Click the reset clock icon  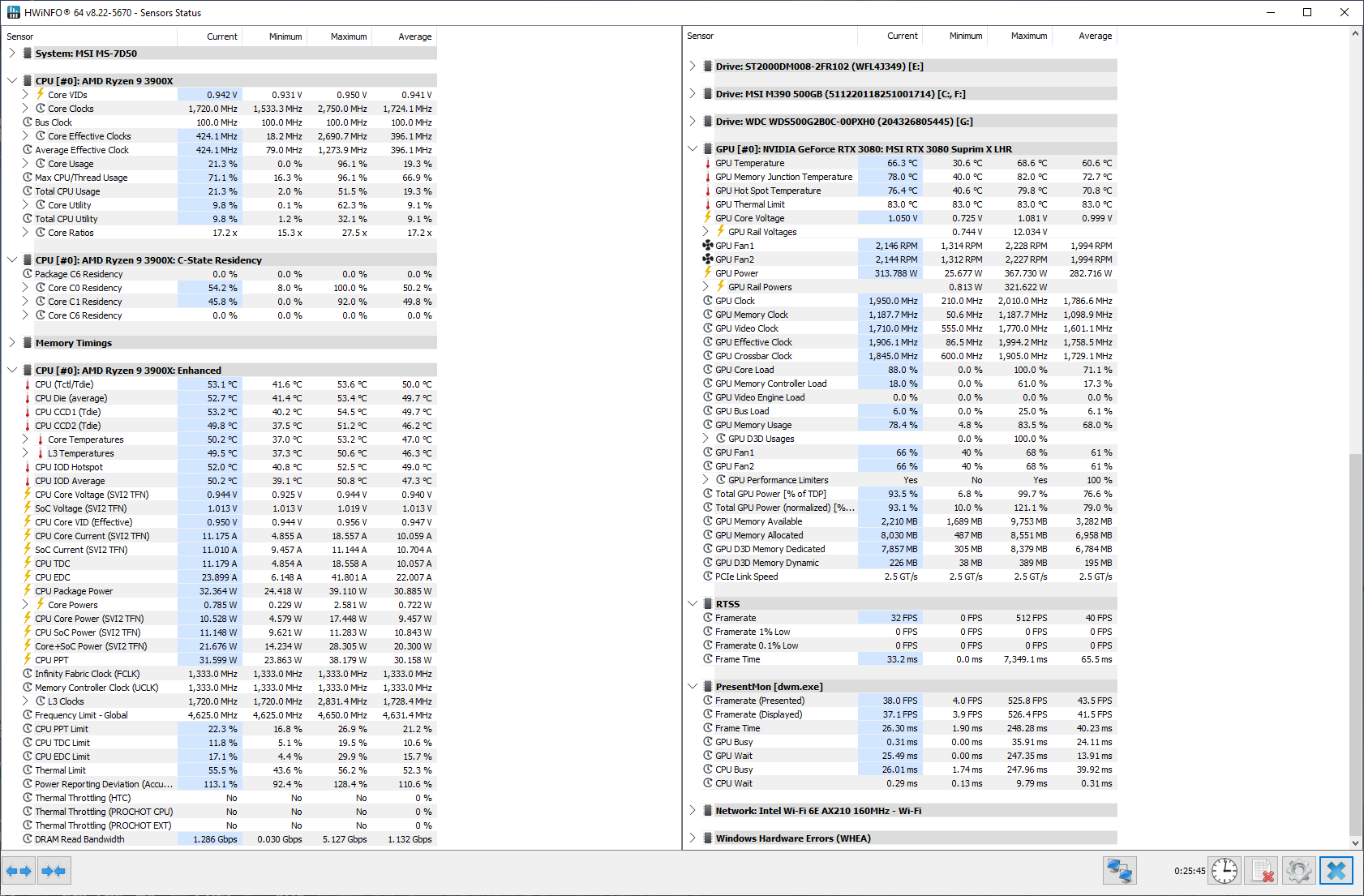point(1224,871)
